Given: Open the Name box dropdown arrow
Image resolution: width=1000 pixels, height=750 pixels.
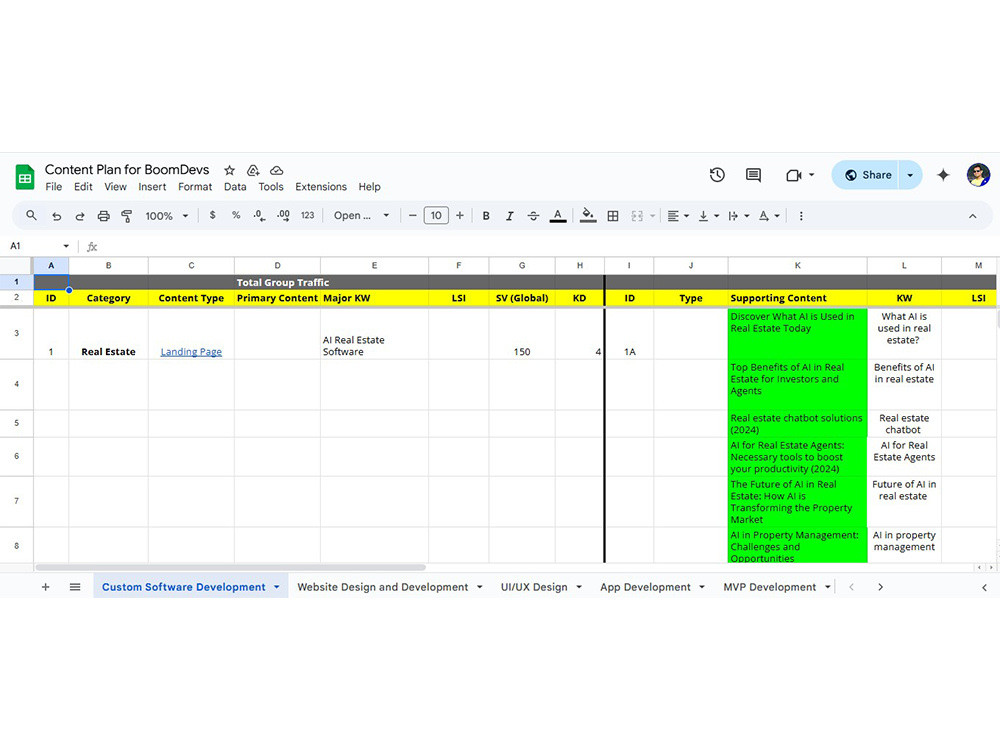Looking at the screenshot, I should (66, 246).
